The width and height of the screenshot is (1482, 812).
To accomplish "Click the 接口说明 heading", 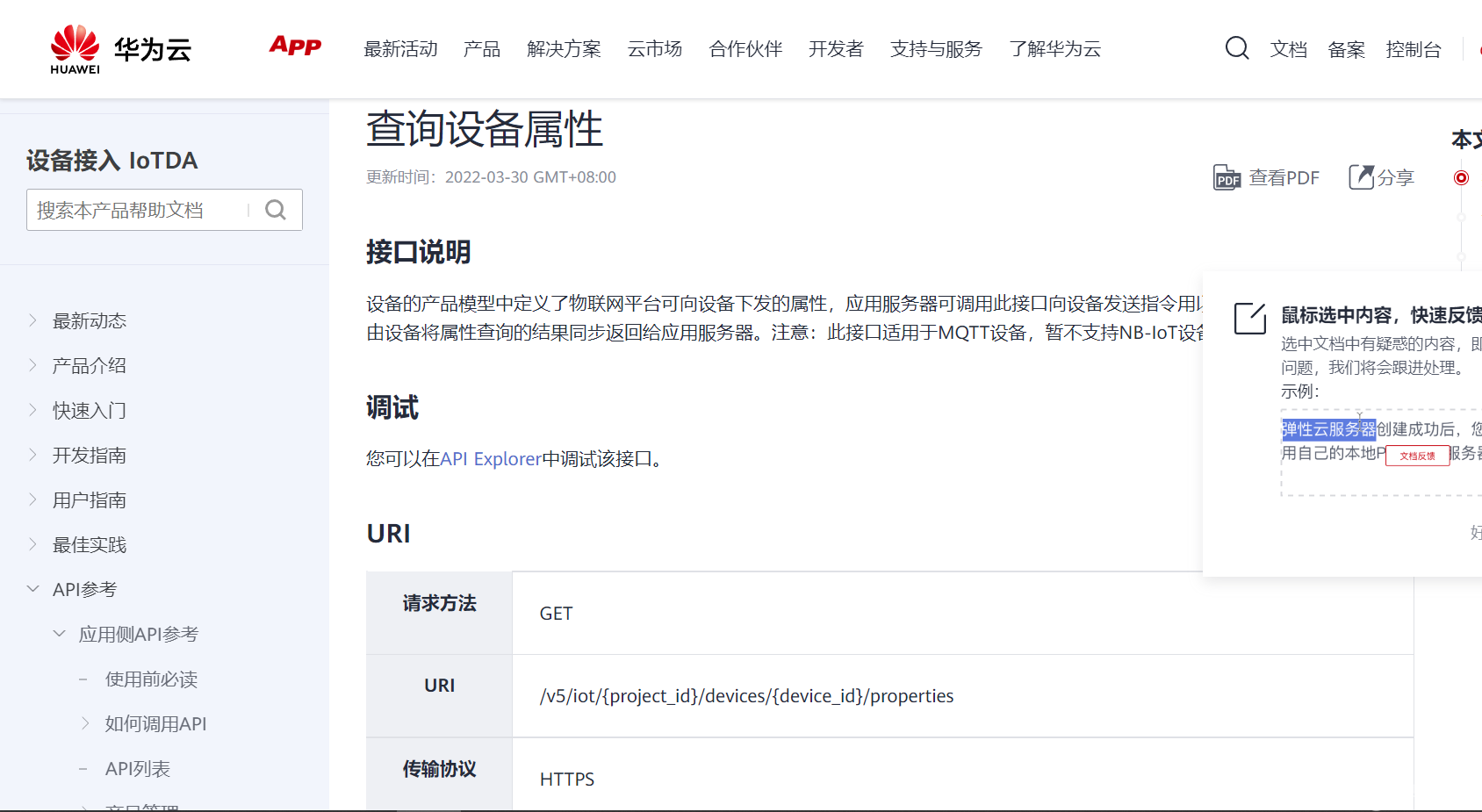I will coord(419,252).
